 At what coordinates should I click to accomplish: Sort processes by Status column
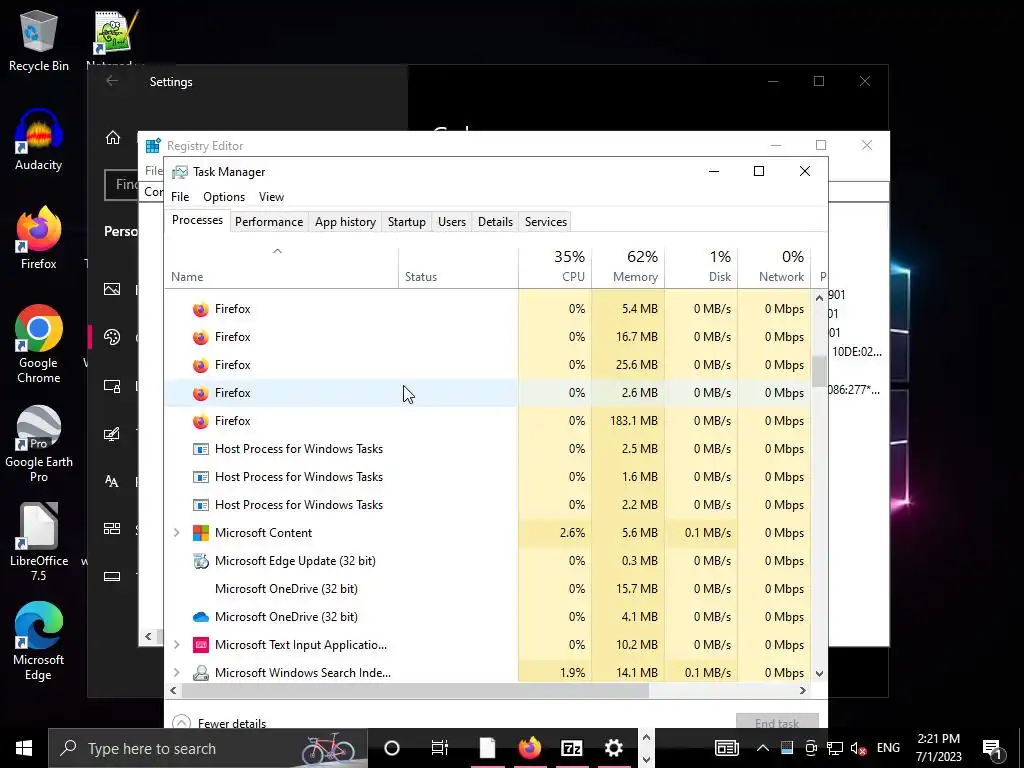point(458,268)
